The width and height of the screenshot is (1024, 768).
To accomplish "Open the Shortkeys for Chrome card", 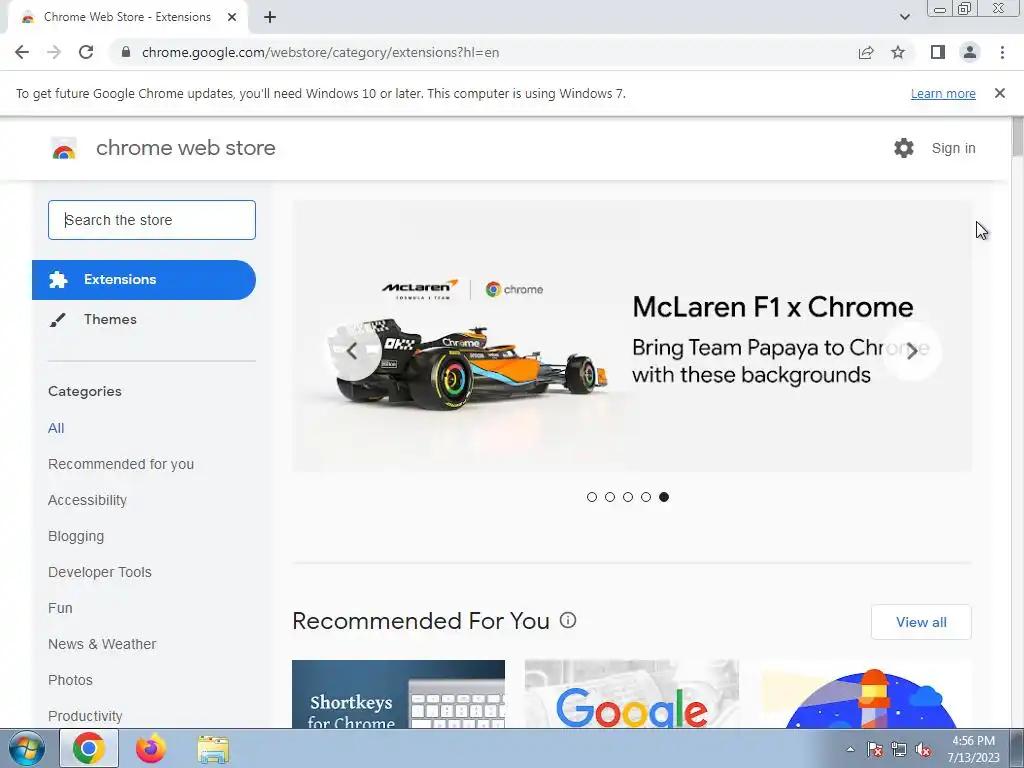I will click(x=398, y=694).
